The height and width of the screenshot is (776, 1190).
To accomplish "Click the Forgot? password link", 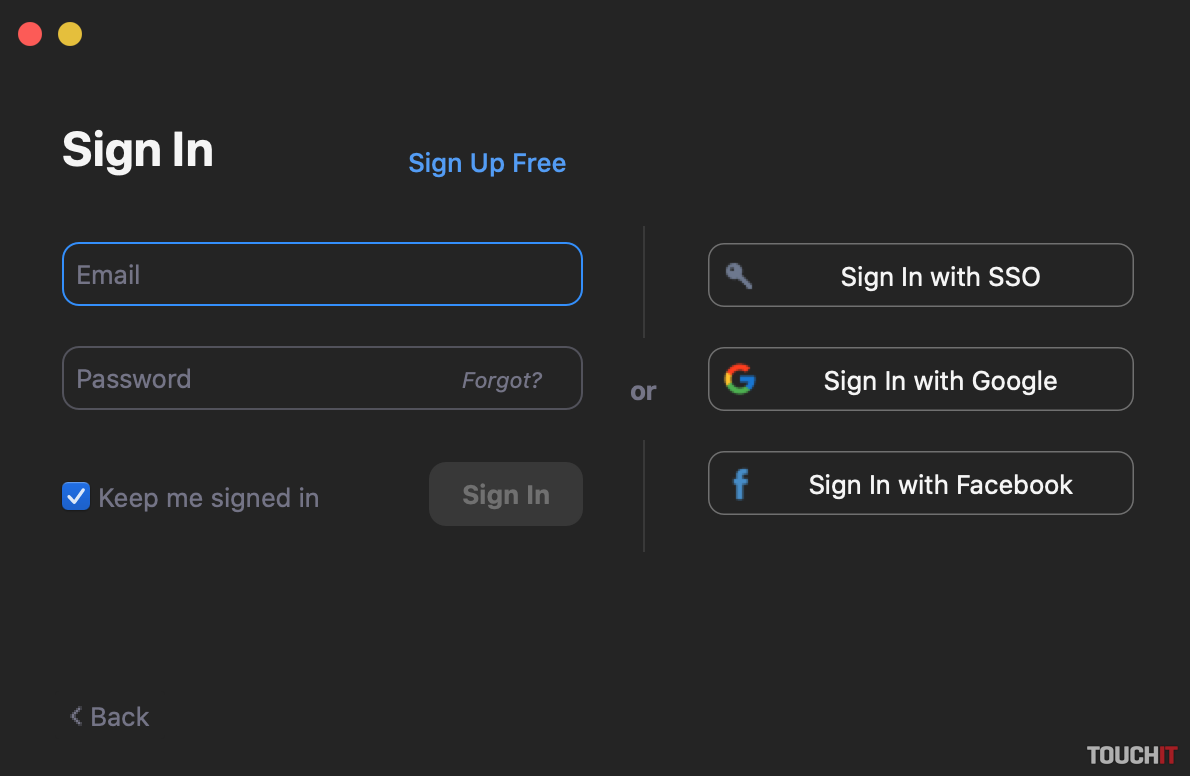I will point(502,380).
